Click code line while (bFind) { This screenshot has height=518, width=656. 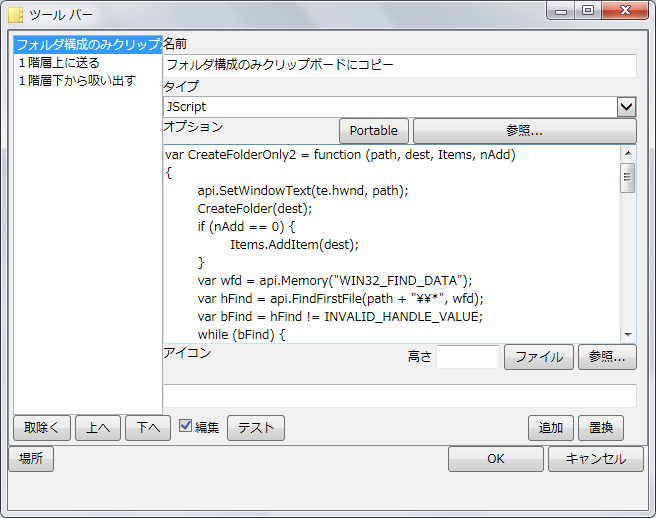[x=241, y=334]
